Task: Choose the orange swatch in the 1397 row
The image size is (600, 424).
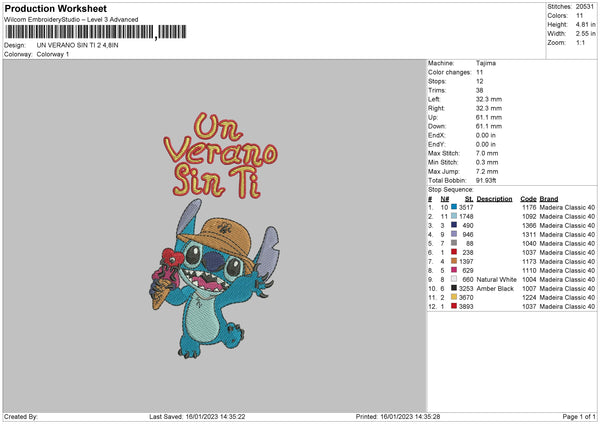Action: tap(454, 261)
